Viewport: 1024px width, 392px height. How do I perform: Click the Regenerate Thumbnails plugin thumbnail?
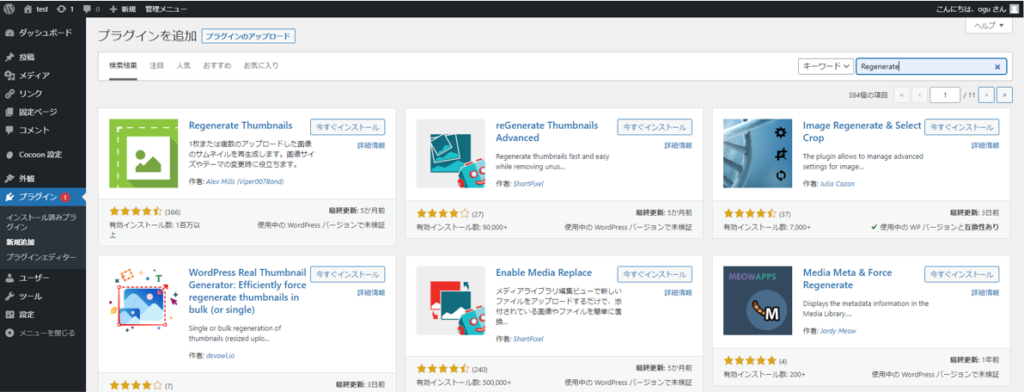point(144,154)
